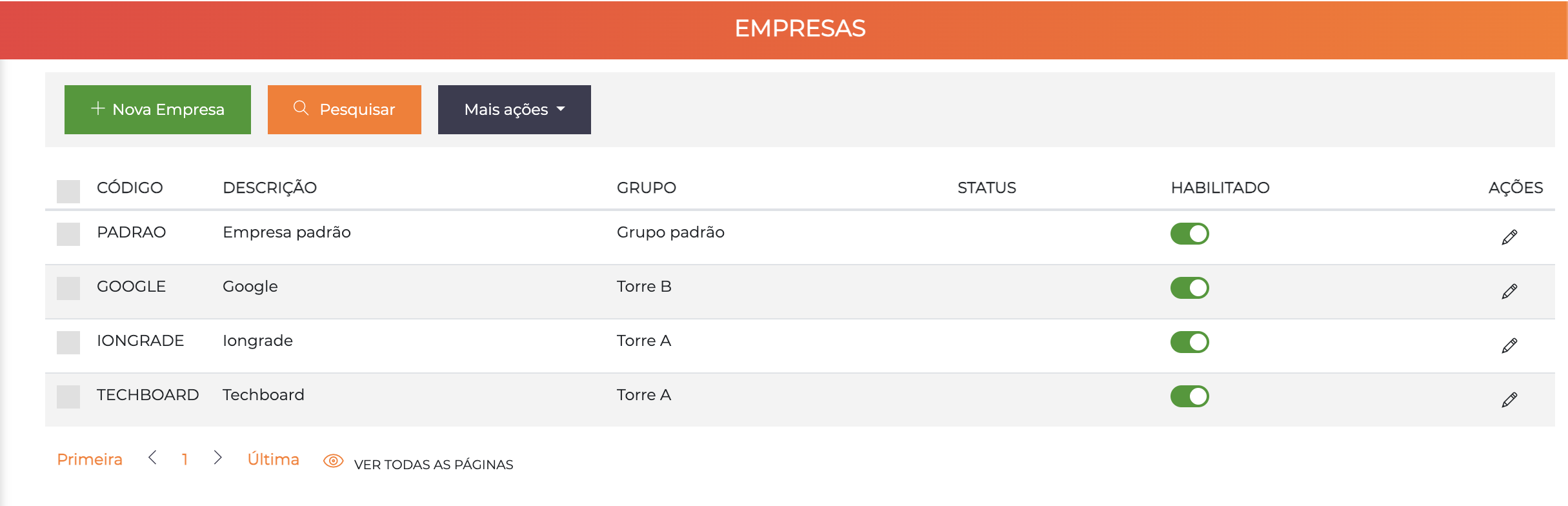This screenshot has width=1568, height=506.
Task: Edit the PADRAO company using pencil icon
Action: (x=1511, y=236)
